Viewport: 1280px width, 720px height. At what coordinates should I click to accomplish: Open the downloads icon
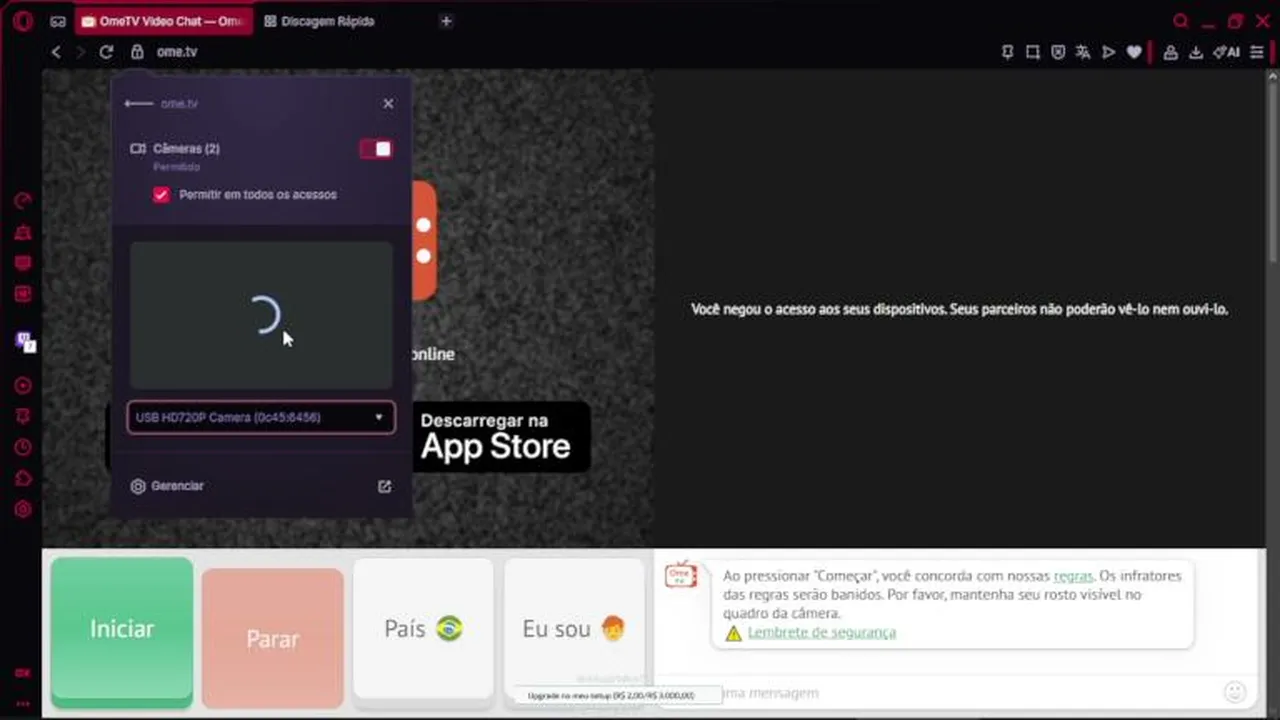[x=1195, y=52]
